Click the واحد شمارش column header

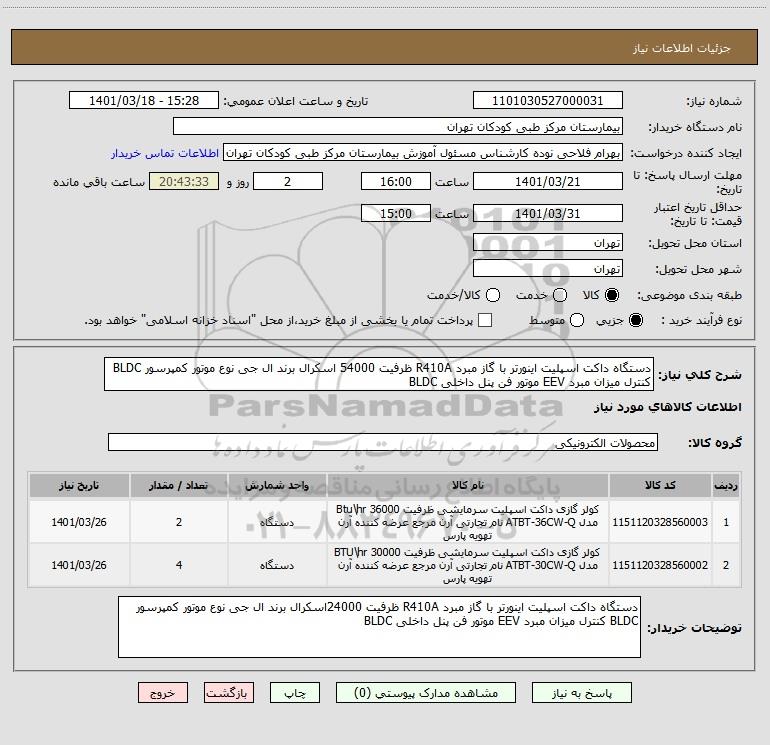(277, 486)
